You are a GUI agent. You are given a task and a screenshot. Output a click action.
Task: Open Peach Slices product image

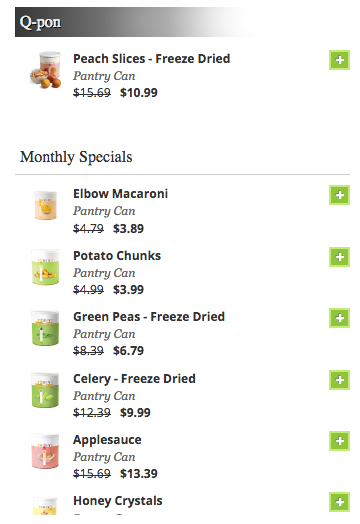point(45,70)
